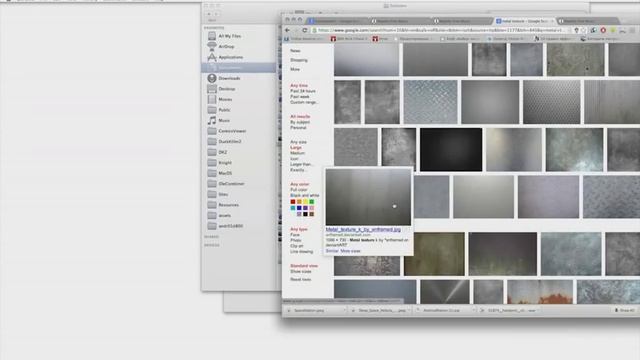Click the Chrome address bar
Image resolution: width=640 pixels, height=360 pixels.
tap(441, 30)
